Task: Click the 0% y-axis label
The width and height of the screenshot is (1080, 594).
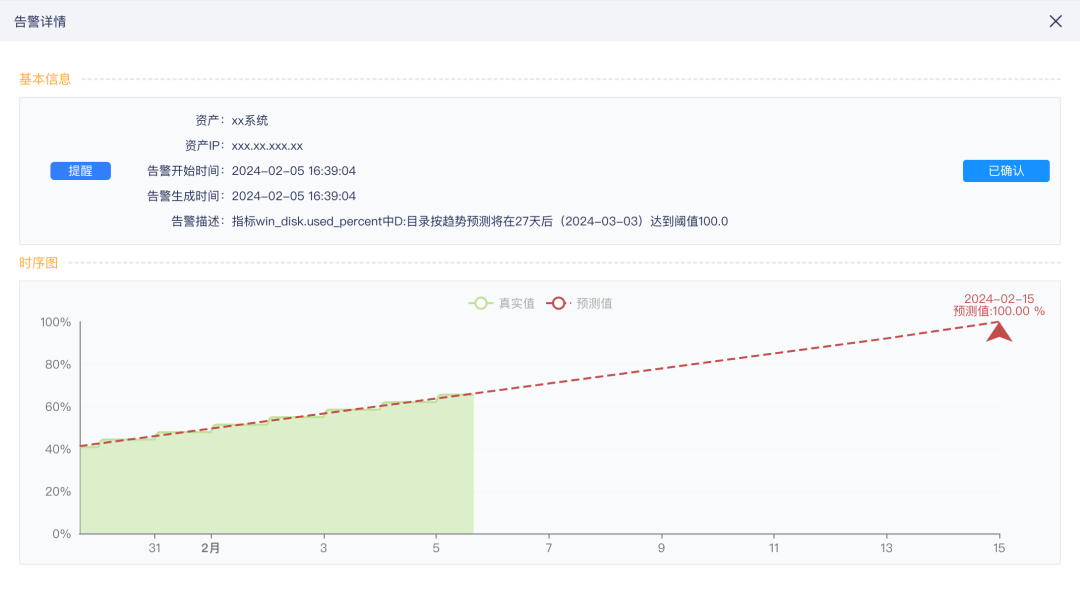Action: (61, 534)
